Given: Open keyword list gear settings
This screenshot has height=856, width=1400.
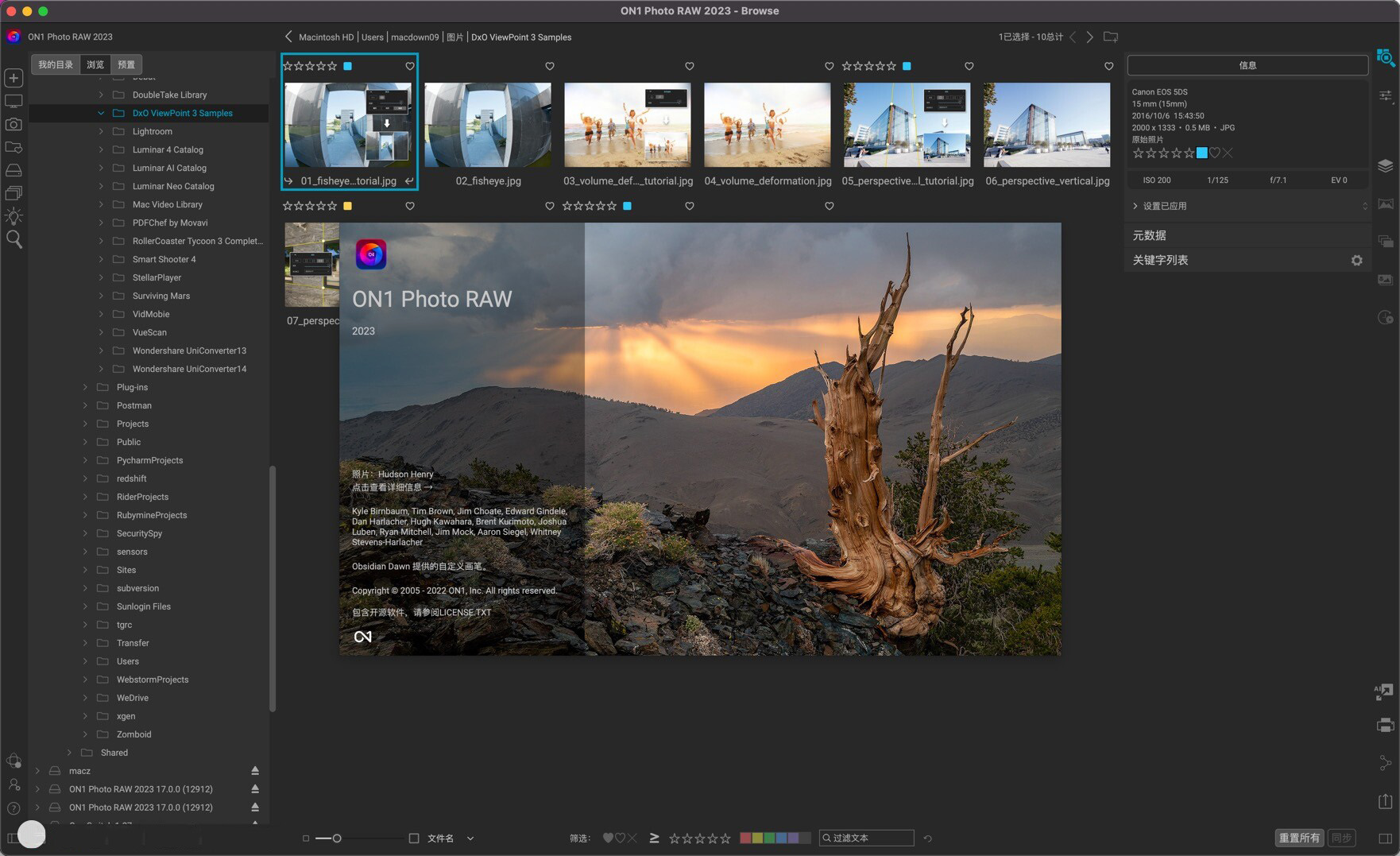Looking at the screenshot, I should click(x=1357, y=261).
